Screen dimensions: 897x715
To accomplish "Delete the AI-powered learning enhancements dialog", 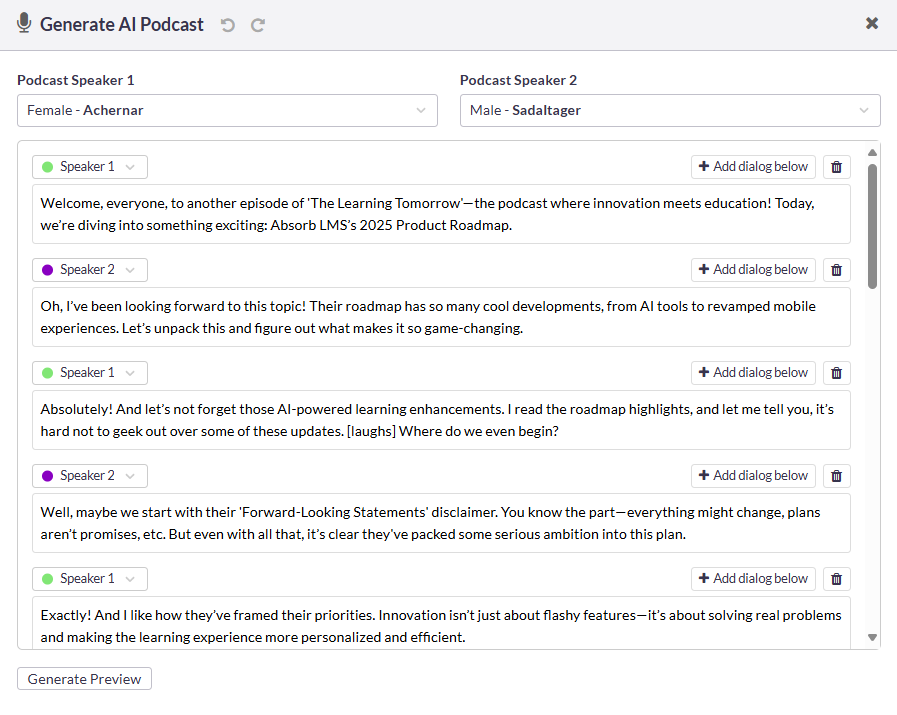I will (x=836, y=372).
